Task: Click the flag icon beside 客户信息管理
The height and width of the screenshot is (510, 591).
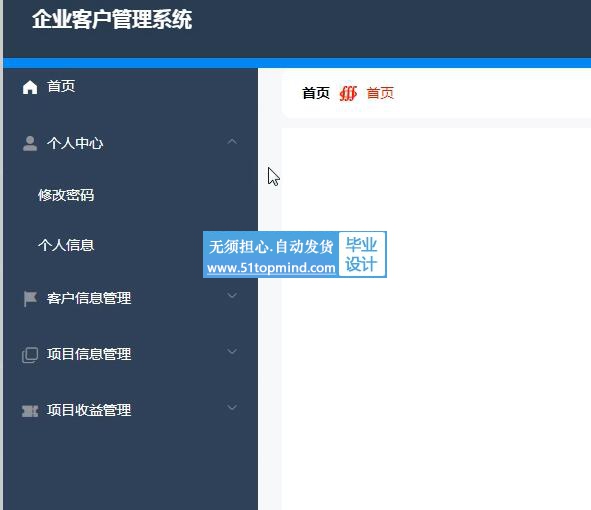Action: click(30, 299)
